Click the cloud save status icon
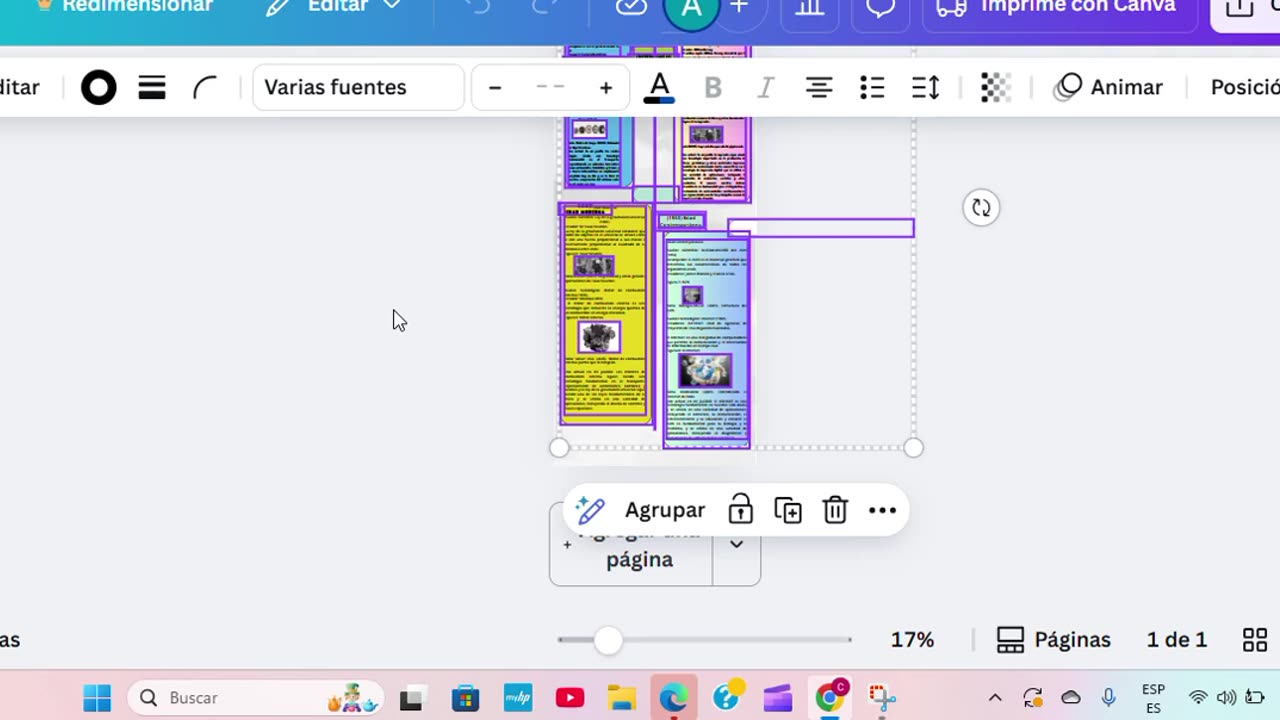1280x720 pixels. click(x=631, y=6)
